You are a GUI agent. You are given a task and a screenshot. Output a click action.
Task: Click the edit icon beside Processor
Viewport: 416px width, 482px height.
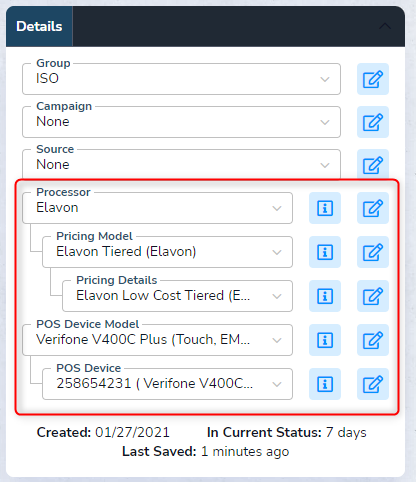pos(373,208)
